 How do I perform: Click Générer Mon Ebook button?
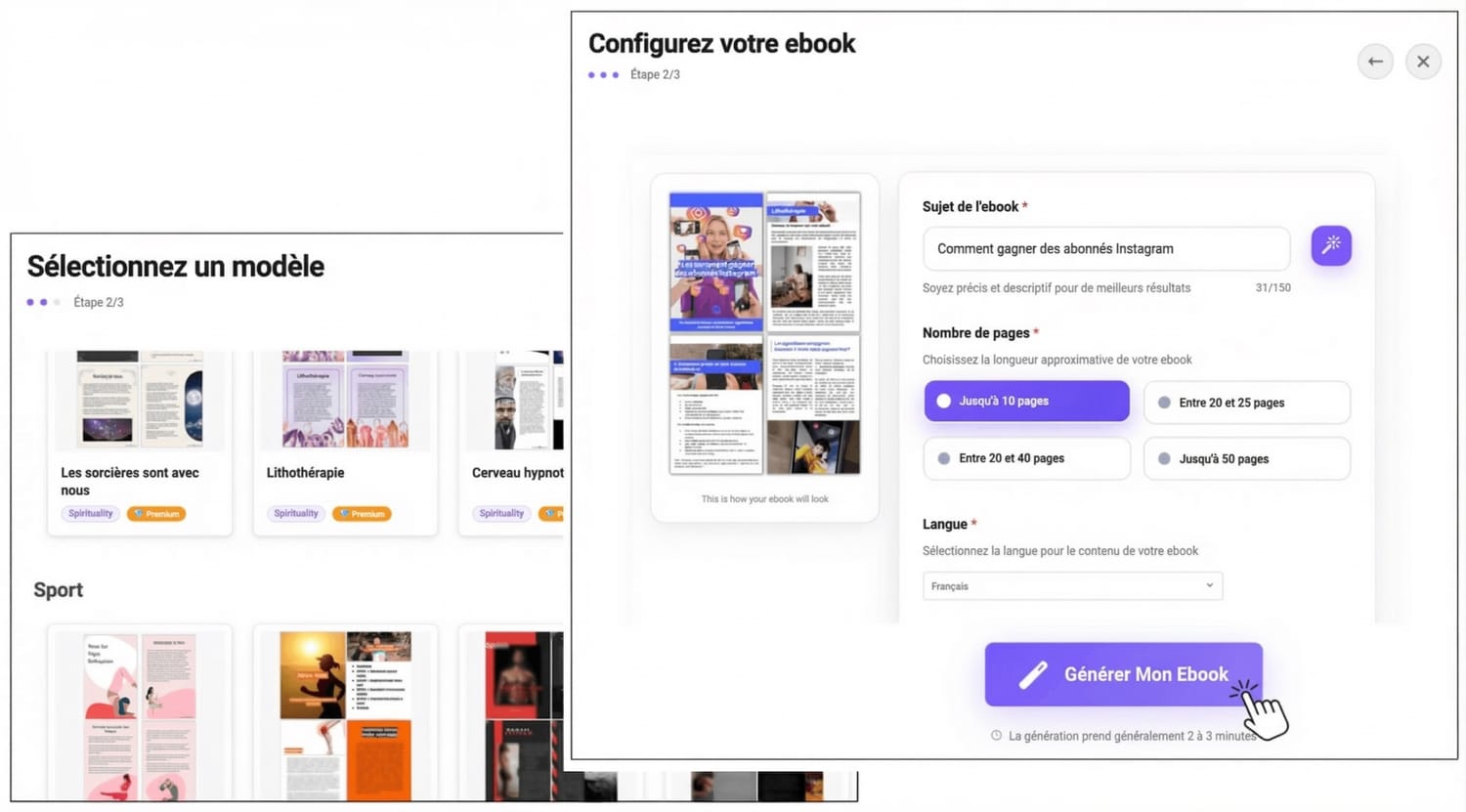tap(1124, 674)
